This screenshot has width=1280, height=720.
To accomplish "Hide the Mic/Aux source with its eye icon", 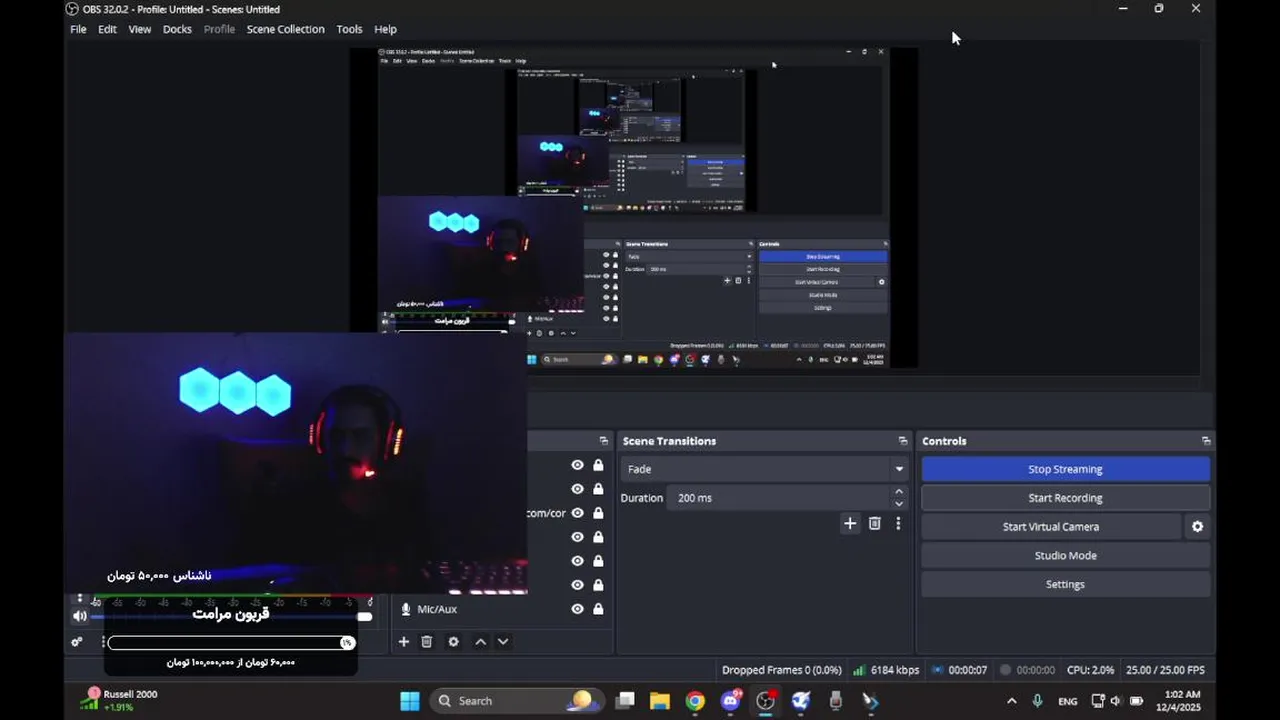I will tap(577, 609).
